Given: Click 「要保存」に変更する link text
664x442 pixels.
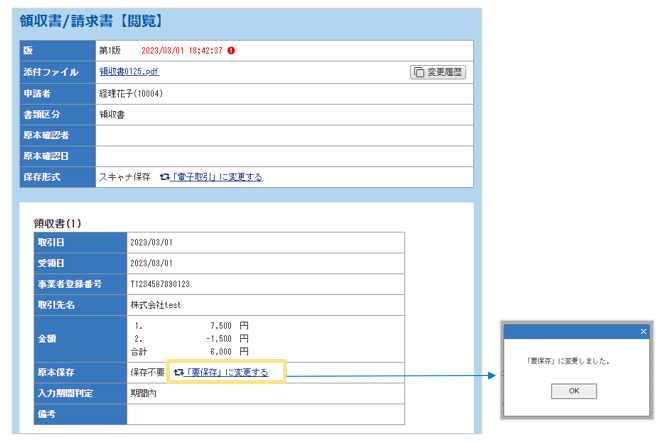Looking at the screenshot, I should pyautogui.click(x=227, y=372).
